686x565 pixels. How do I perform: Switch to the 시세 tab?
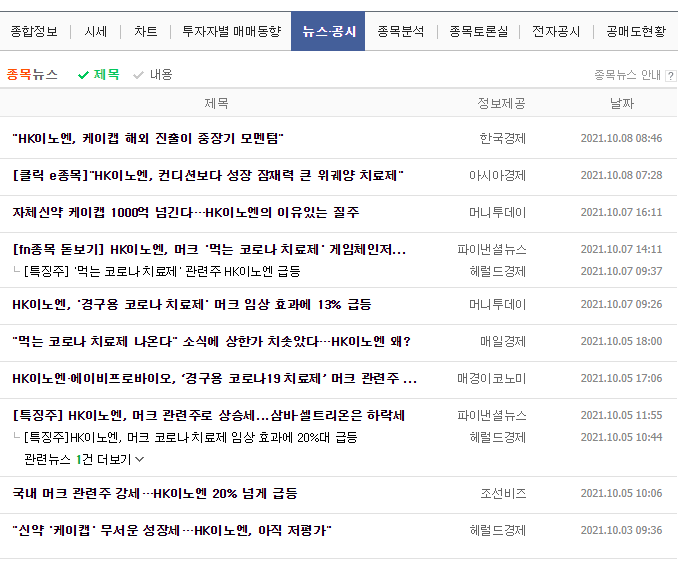[x=95, y=32]
